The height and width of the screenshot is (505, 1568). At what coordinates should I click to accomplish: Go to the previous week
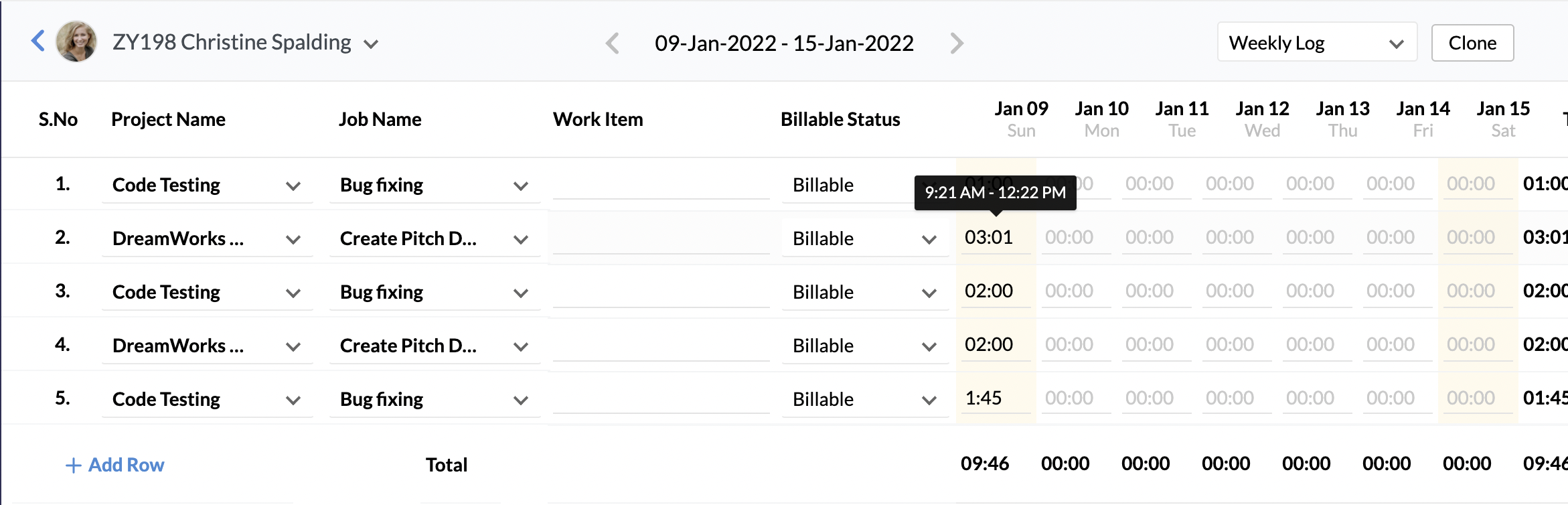point(612,44)
